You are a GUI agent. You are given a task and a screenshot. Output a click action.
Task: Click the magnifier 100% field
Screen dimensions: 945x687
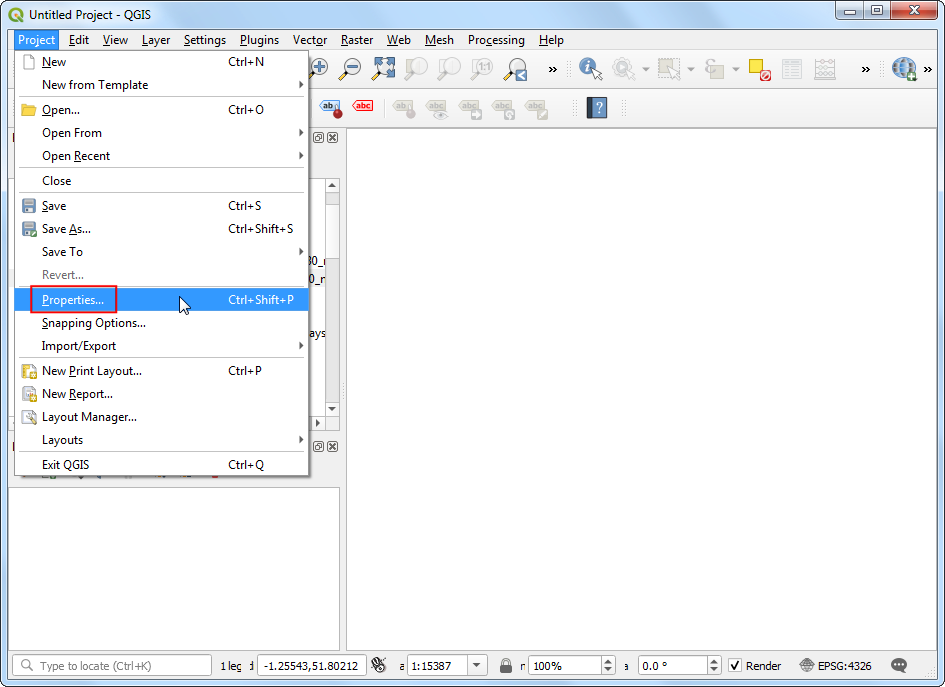point(565,665)
